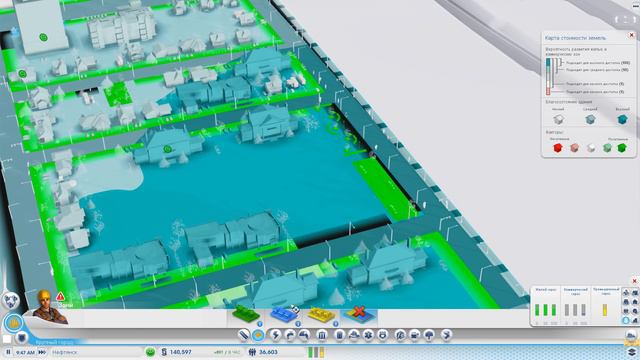Select the highlighted land value data map icon
The image size is (640, 360).
pos(626,320)
